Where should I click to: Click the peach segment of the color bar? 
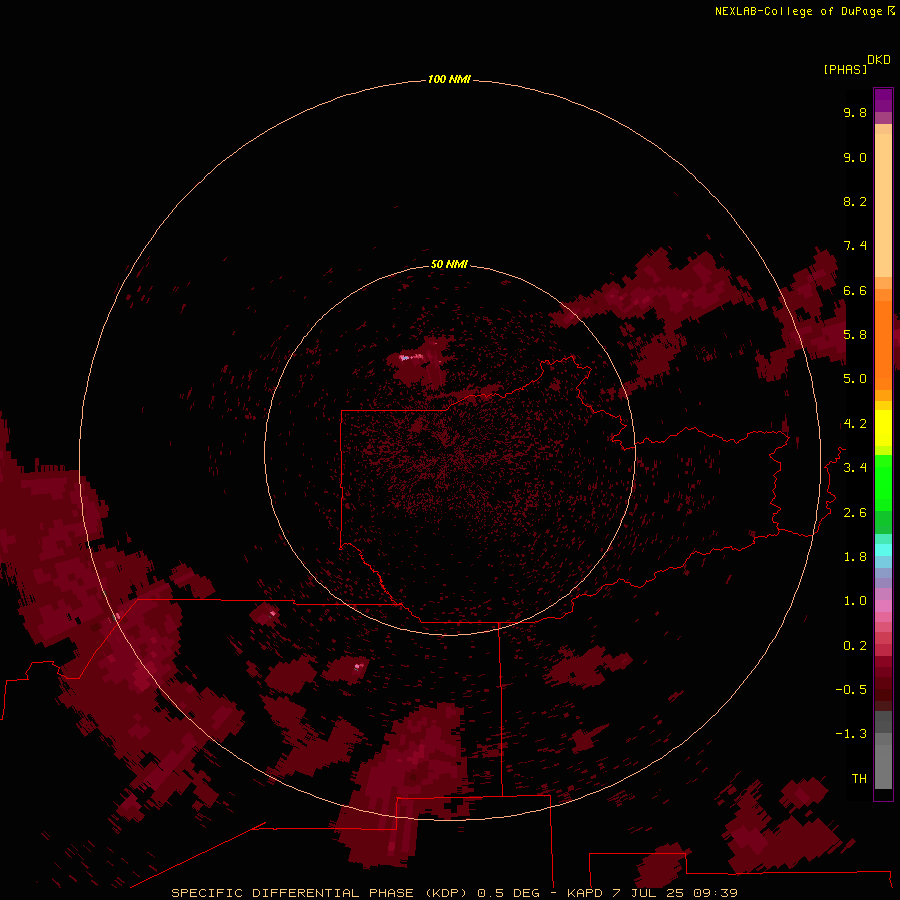point(883,205)
